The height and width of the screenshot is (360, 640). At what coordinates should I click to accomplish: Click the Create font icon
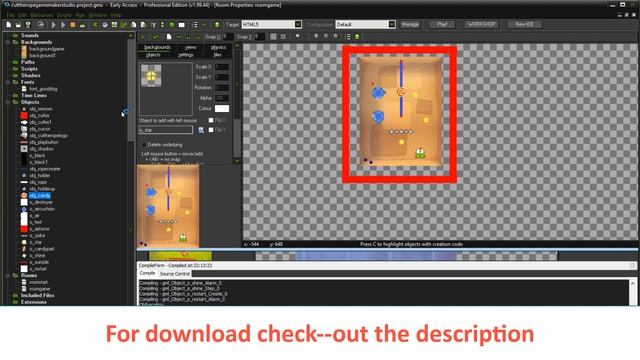point(153,24)
